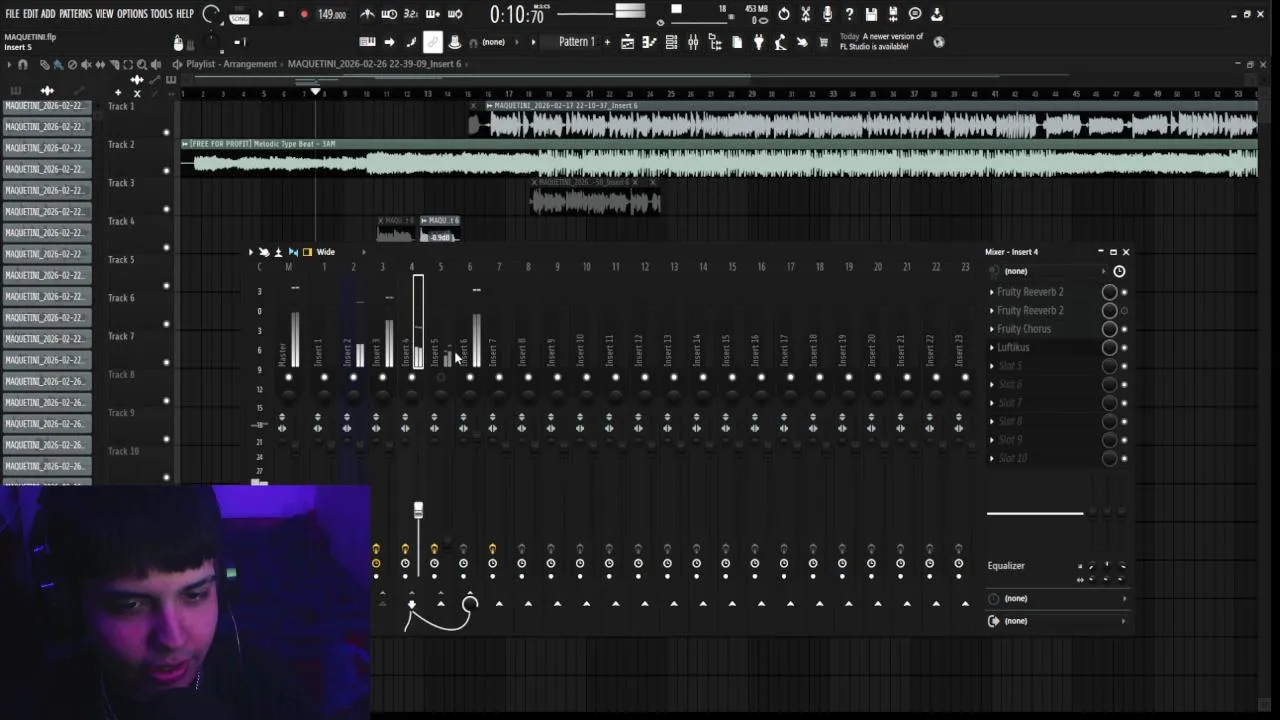Open Fruity Chorus plugin from slot name
Image resolution: width=1280 pixels, height=720 pixels.
click(1024, 329)
